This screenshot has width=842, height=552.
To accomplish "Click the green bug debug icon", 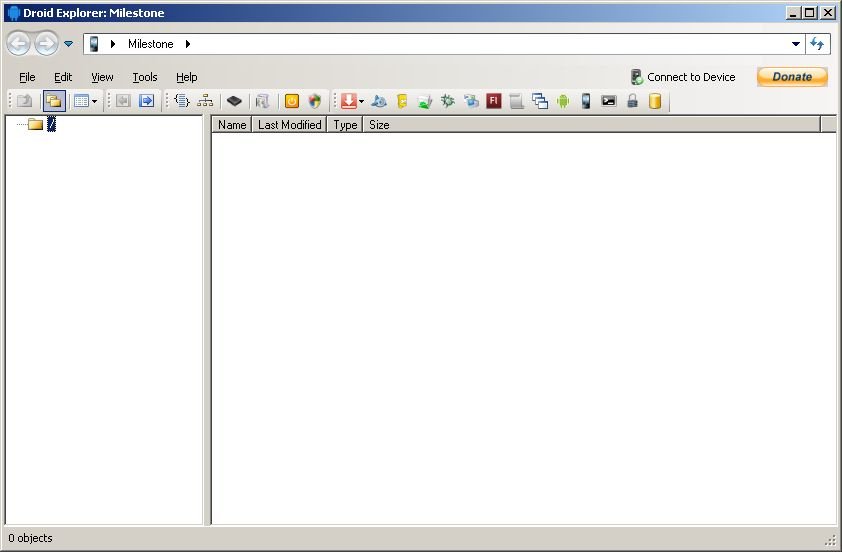I will (447, 101).
